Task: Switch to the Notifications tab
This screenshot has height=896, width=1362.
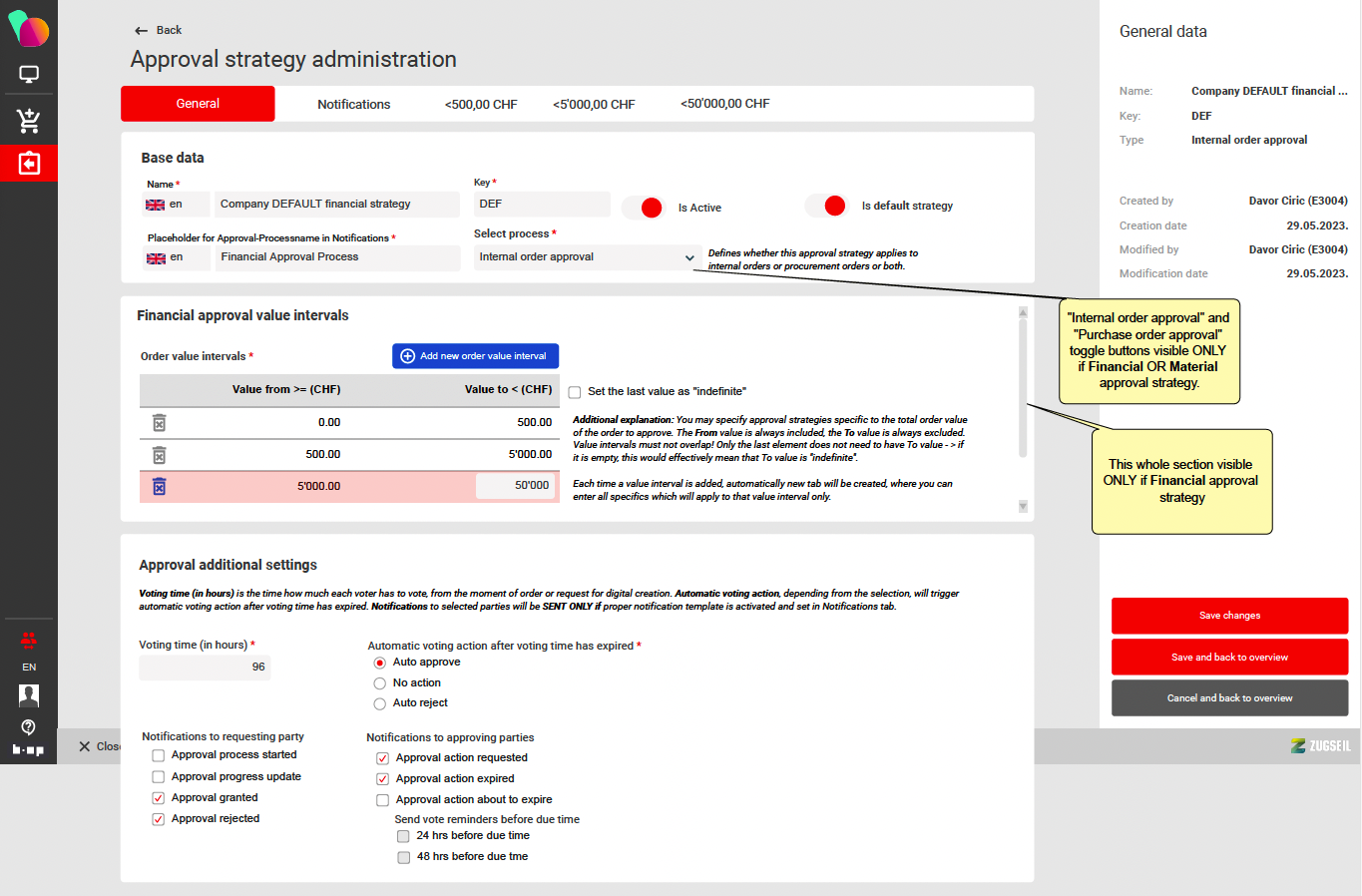Action: [353, 104]
